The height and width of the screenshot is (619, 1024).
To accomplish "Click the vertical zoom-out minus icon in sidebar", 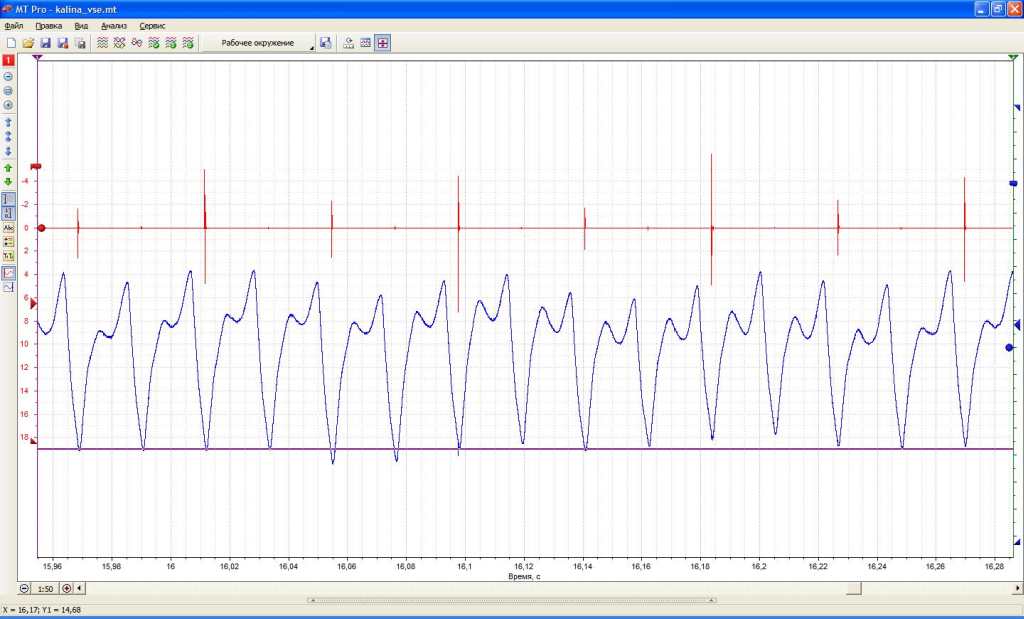I will 8,76.
